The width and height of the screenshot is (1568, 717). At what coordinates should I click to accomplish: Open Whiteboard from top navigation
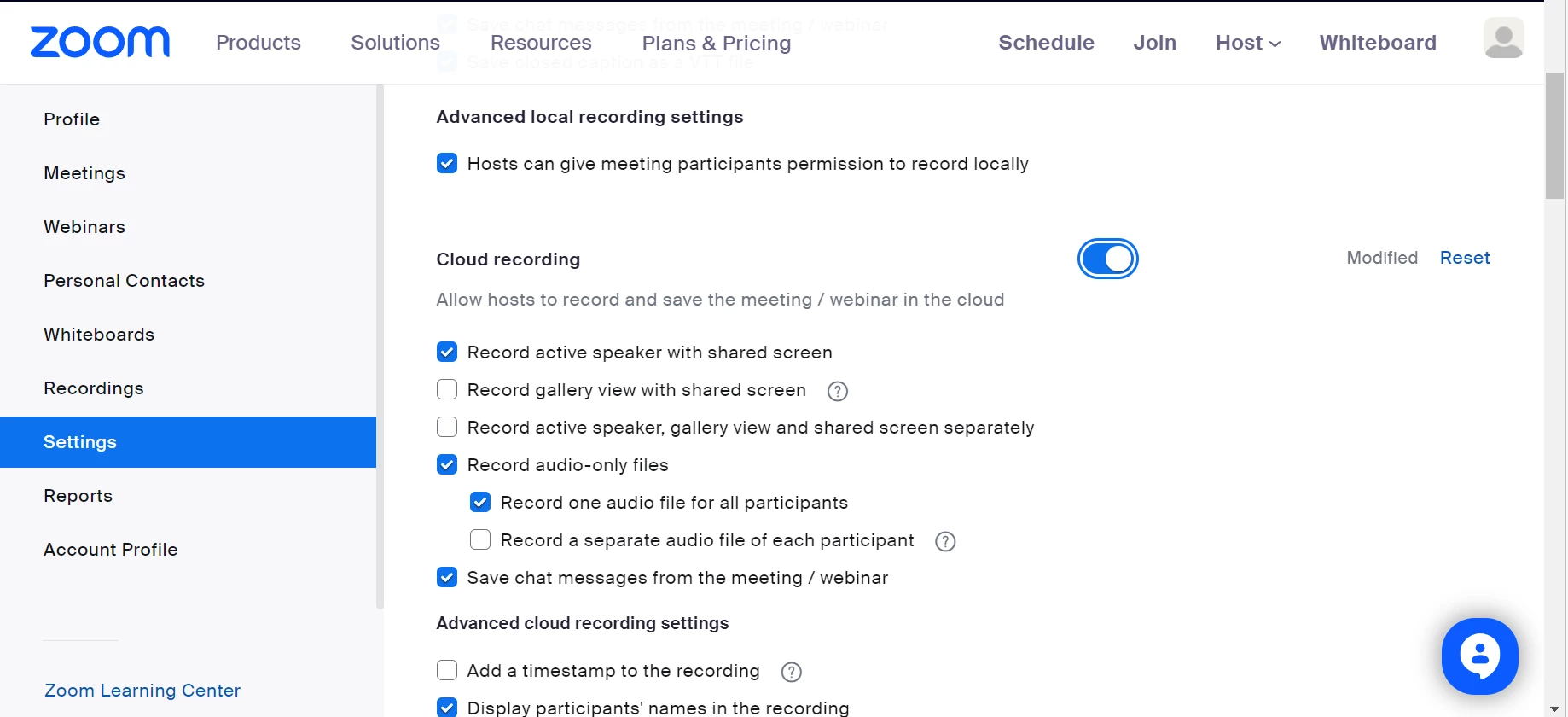1379,43
